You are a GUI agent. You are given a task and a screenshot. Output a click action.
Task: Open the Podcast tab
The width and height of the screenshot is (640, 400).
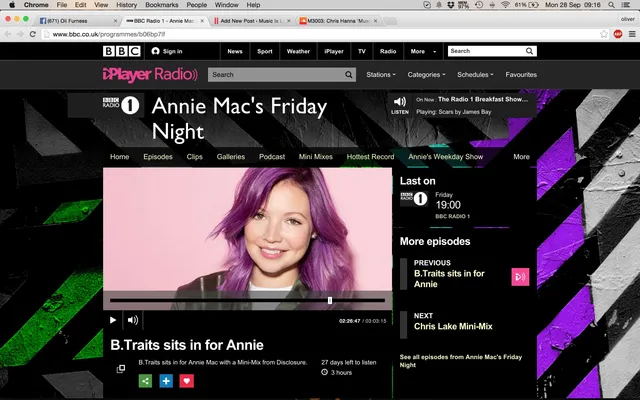pos(272,157)
